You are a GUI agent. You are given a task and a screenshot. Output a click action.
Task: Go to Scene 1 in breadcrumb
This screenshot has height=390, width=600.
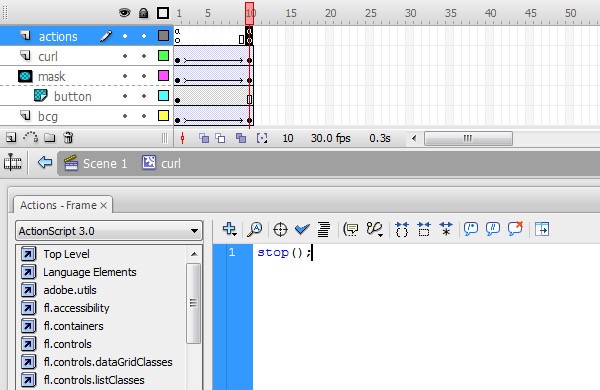tap(96, 163)
